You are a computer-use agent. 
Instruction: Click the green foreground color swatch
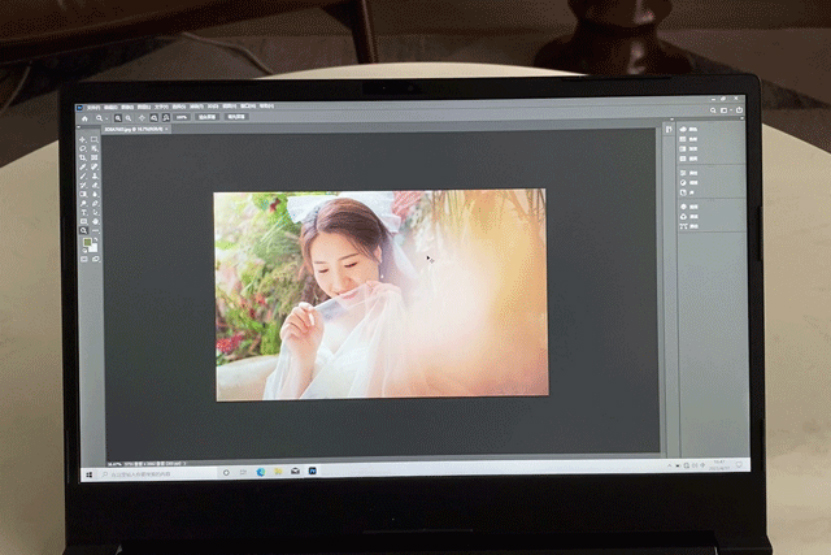87,242
